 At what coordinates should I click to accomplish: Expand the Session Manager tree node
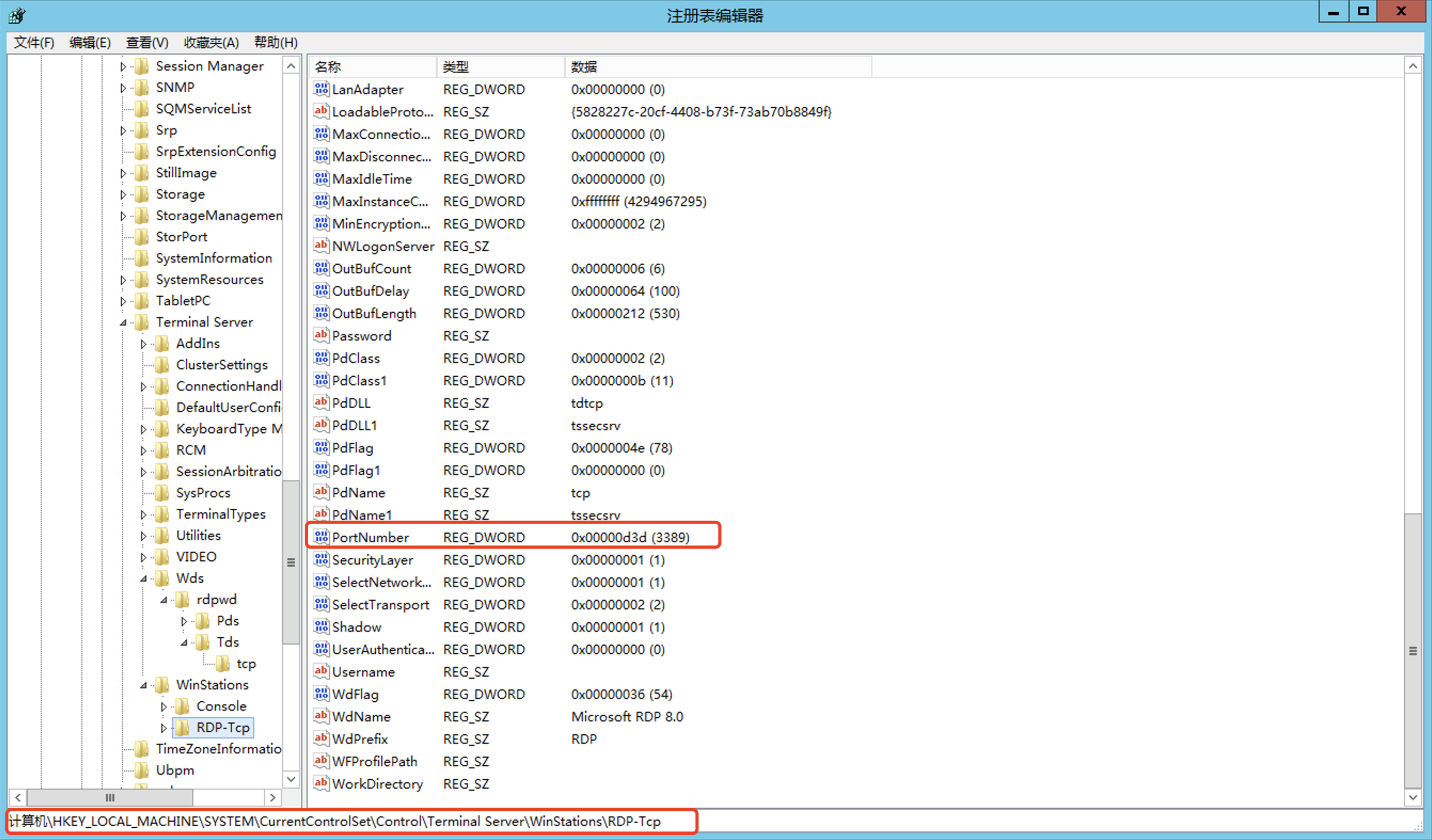click(x=123, y=67)
